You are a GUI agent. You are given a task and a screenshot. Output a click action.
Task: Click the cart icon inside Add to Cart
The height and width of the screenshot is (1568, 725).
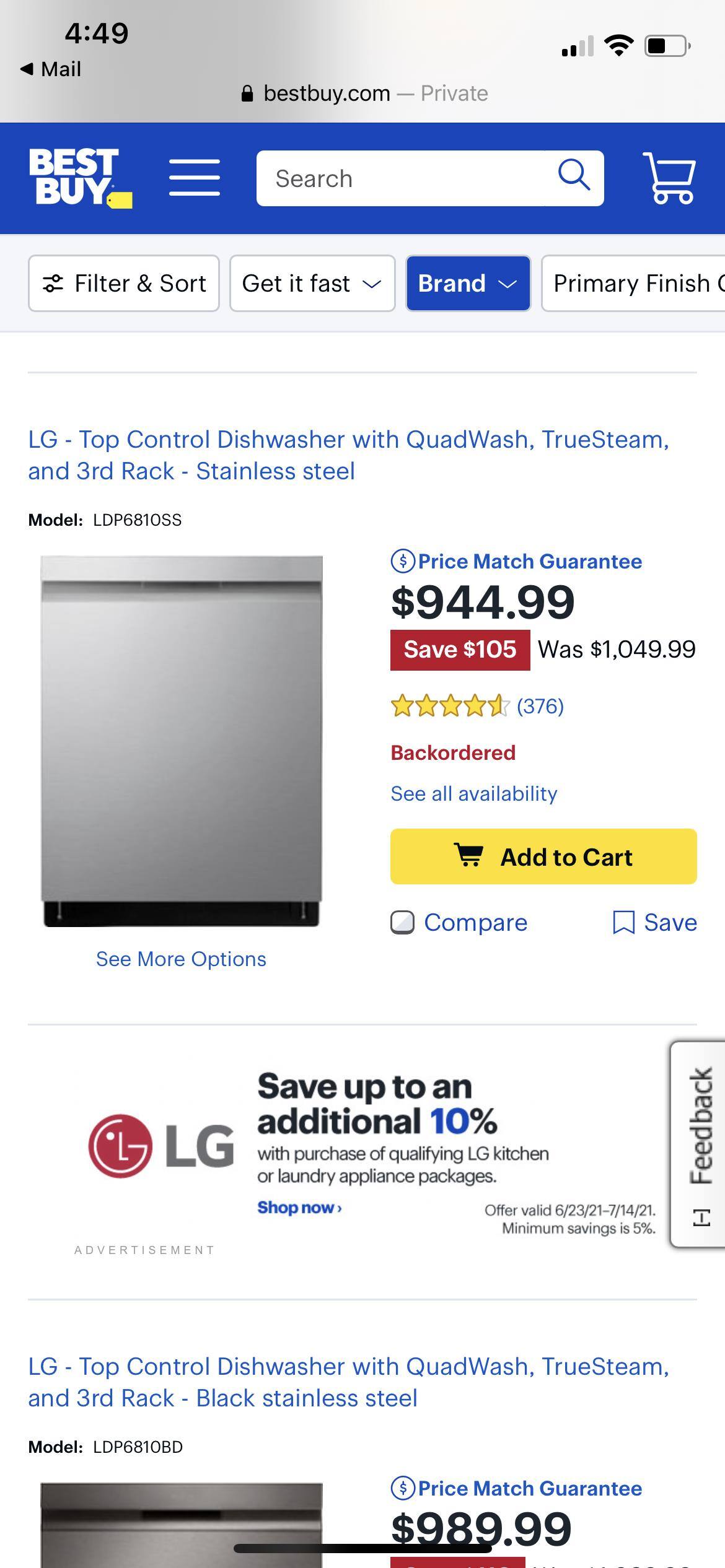(x=469, y=856)
